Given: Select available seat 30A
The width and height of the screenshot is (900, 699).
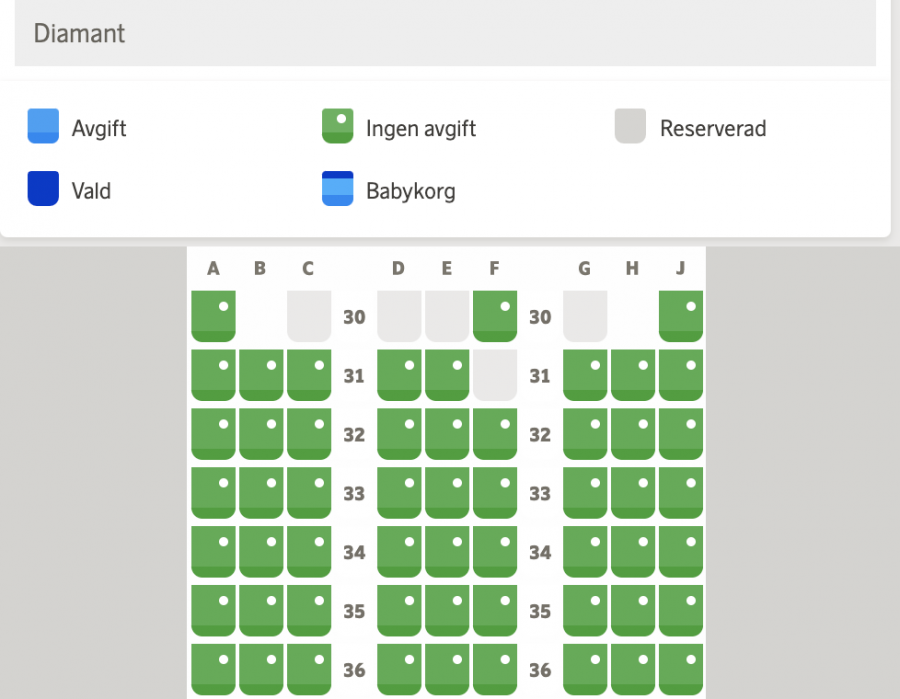Looking at the screenshot, I should (213, 316).
